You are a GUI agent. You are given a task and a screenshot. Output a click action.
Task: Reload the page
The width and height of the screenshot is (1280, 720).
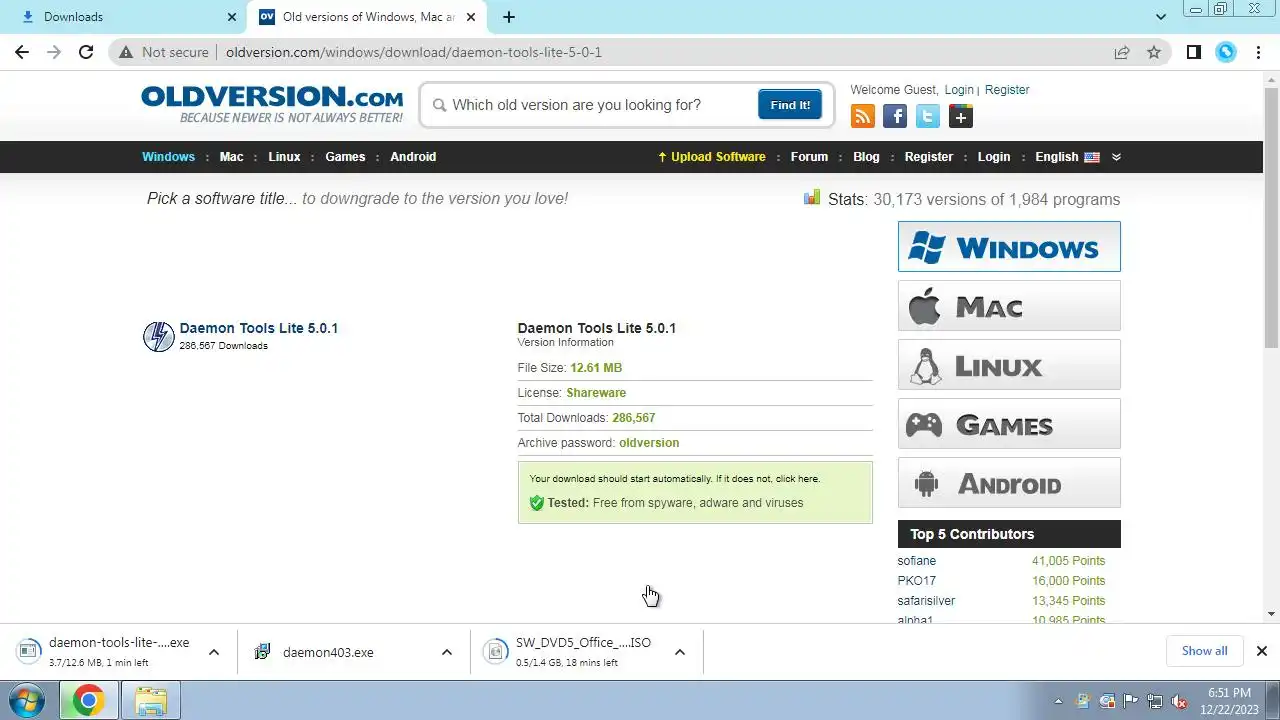point(86,52)
